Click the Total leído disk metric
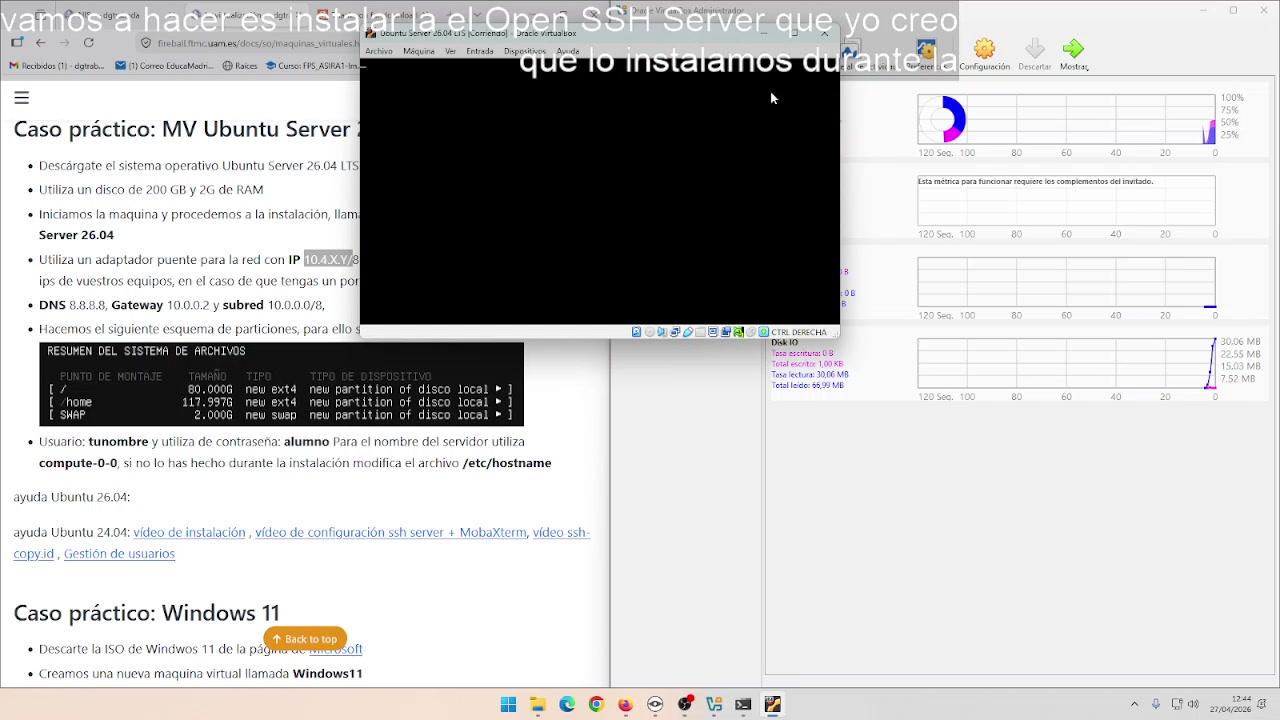The width and height of the screenshot is (1280, 720). [807, 385]
